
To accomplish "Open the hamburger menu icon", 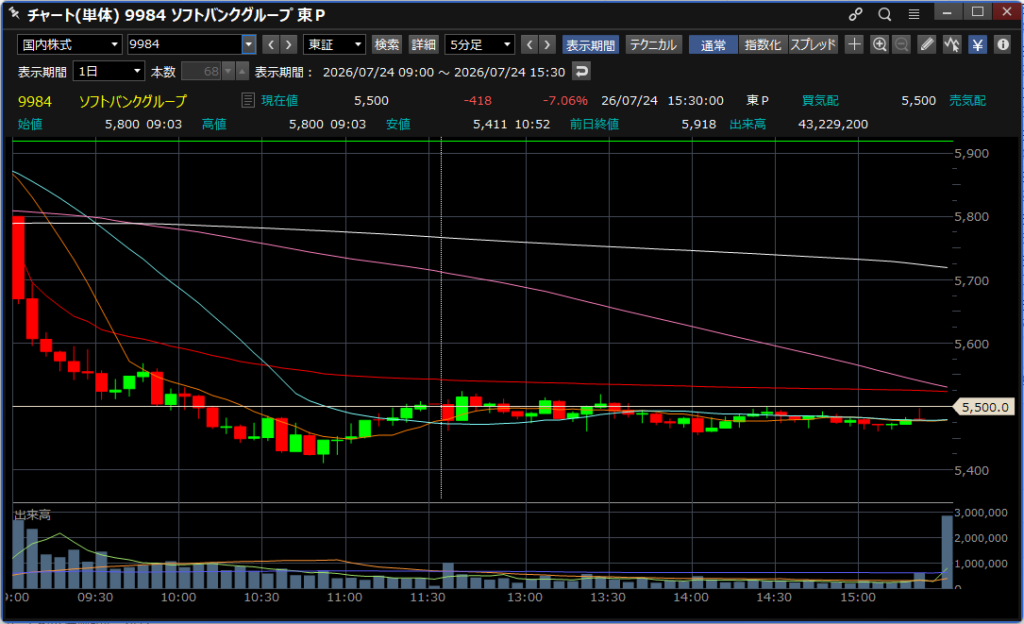I will click(x=914, y=14).
